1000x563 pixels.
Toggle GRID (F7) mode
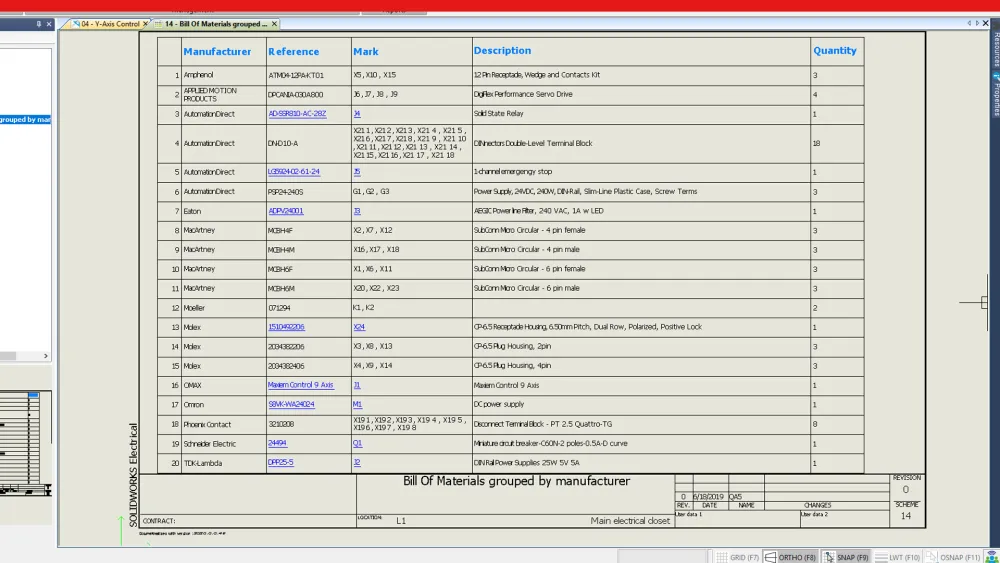click(737, 557)
